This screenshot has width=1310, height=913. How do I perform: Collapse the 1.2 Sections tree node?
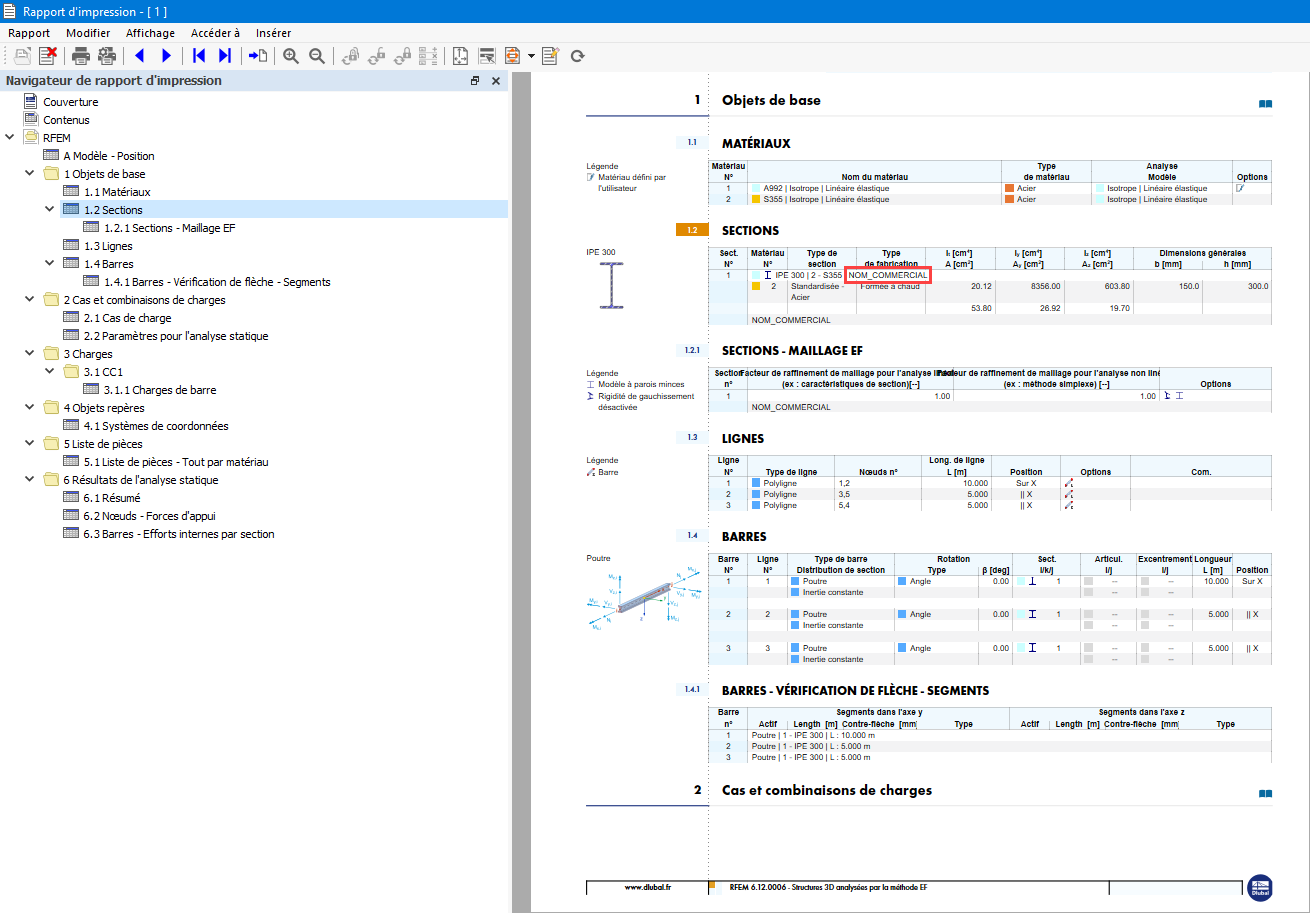click(50, 210)
